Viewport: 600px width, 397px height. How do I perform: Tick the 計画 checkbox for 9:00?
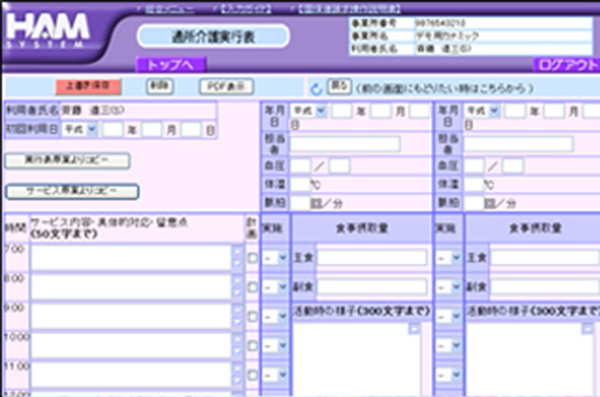click(252, 317)
